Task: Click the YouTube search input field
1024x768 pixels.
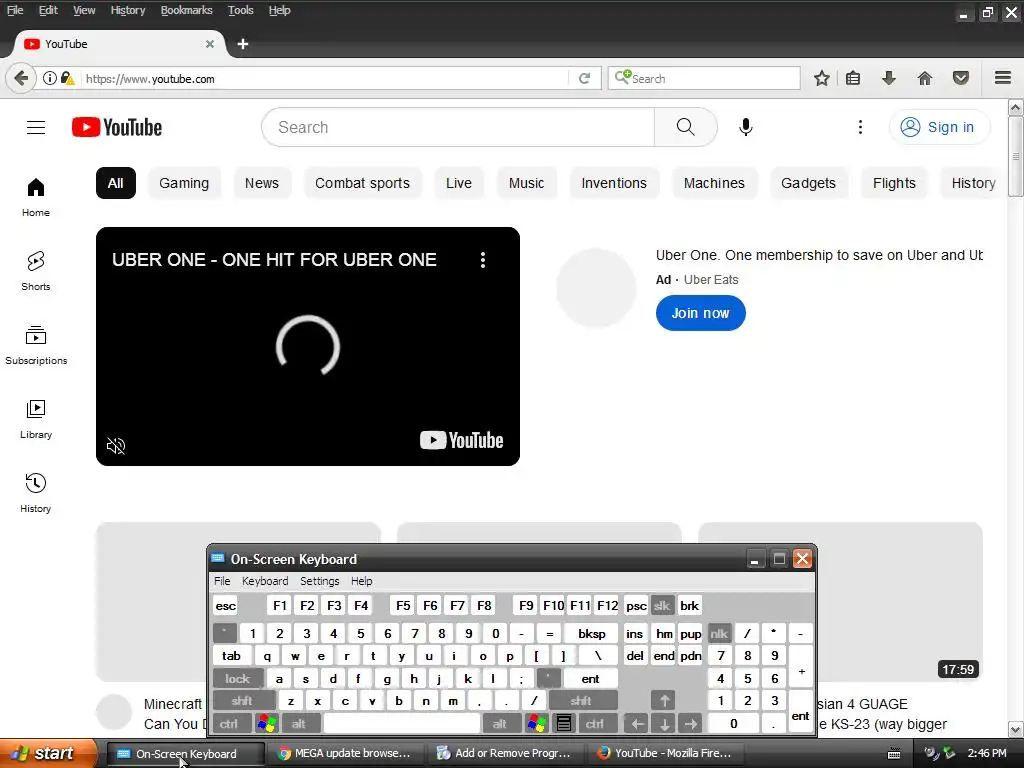Action: [458, 127]
